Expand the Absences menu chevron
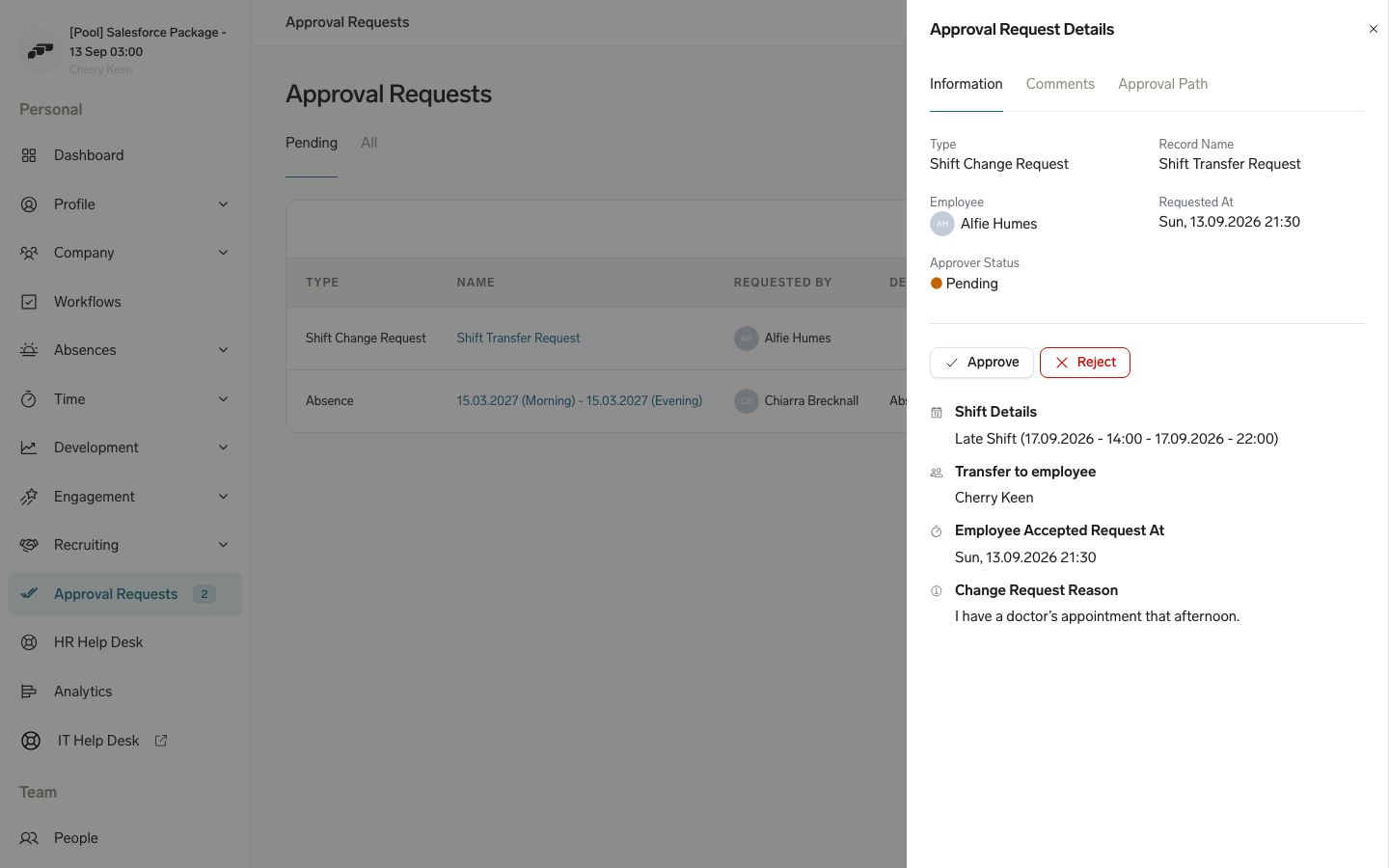1389x868 pixels. (224, 350)
